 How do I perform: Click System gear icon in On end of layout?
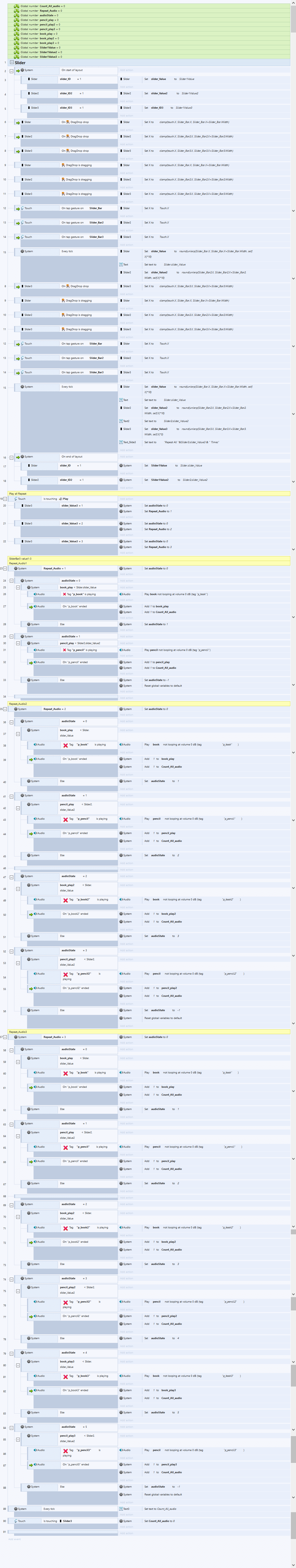click(x=22, y=456)
